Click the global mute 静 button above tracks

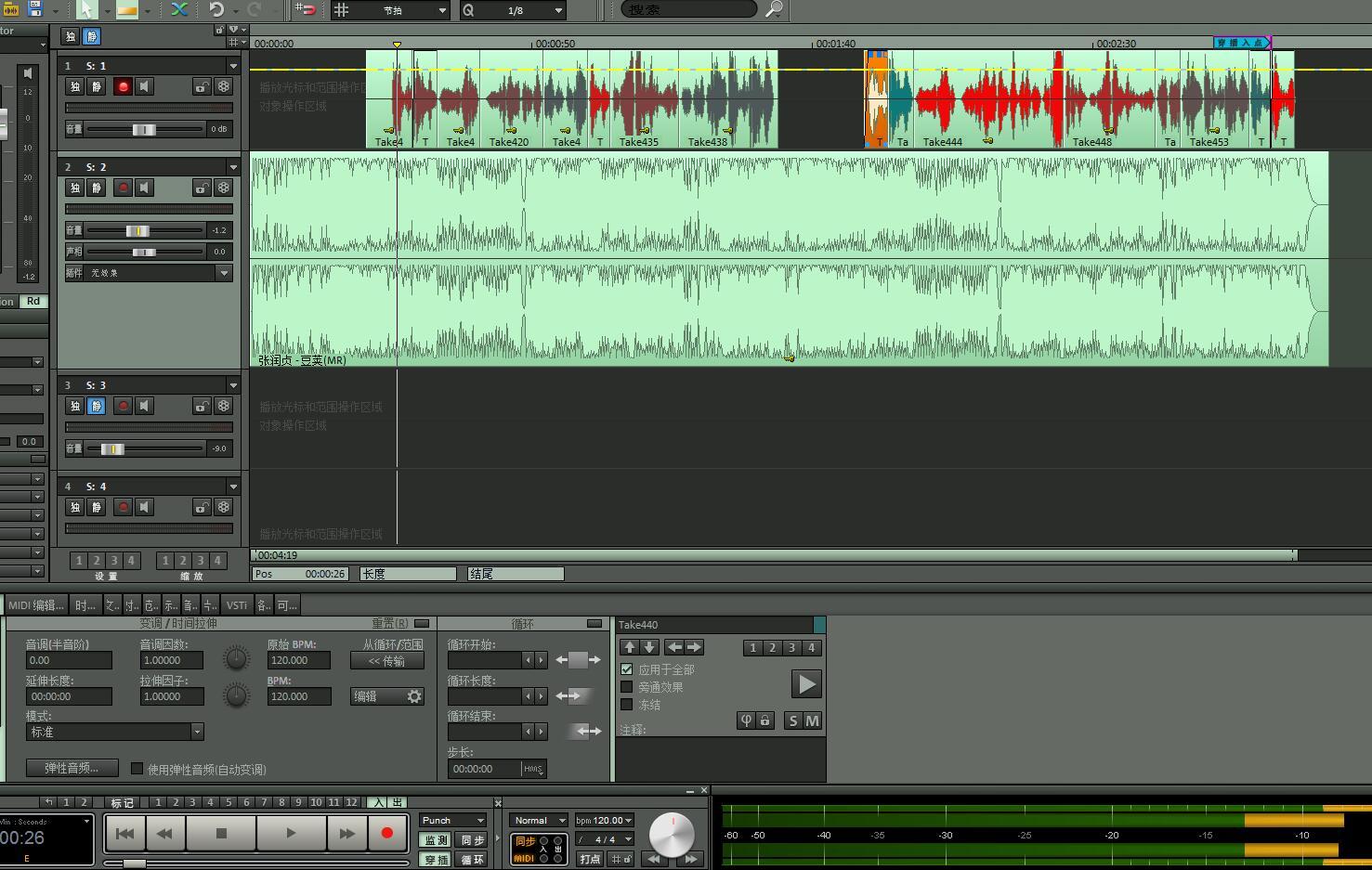(x=92, y=36)
